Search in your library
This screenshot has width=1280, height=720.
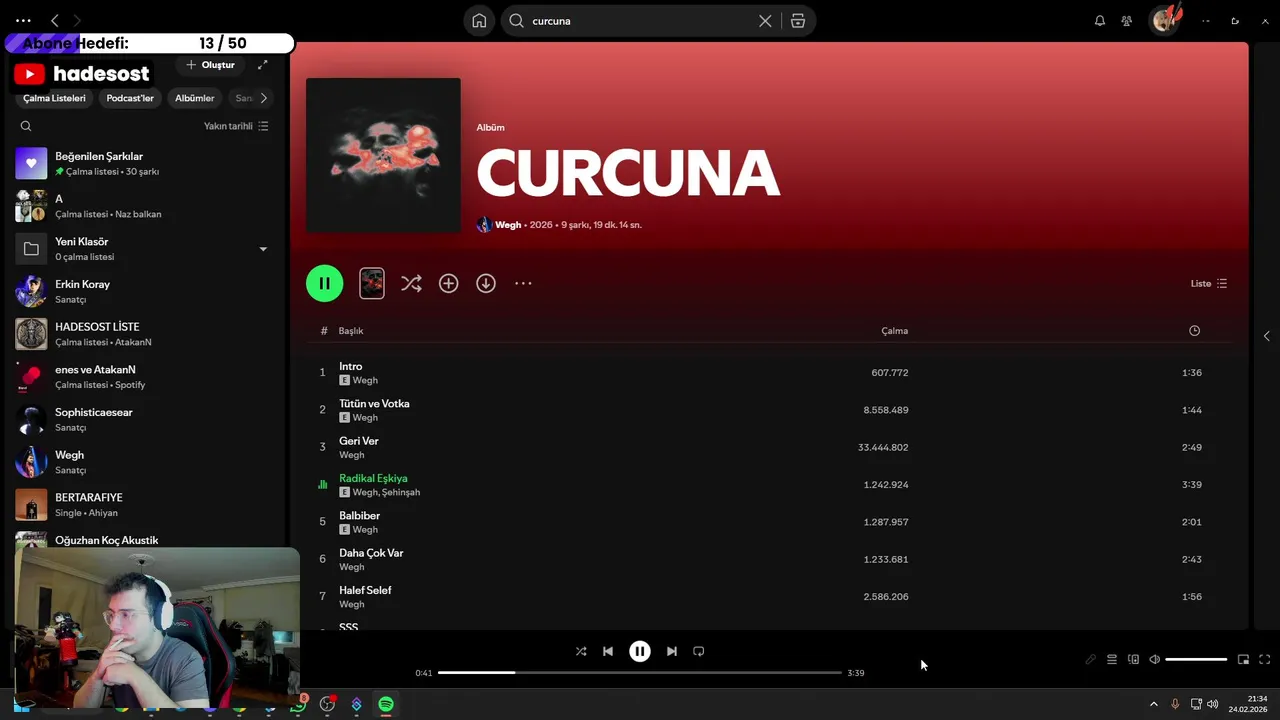point(26,126)
